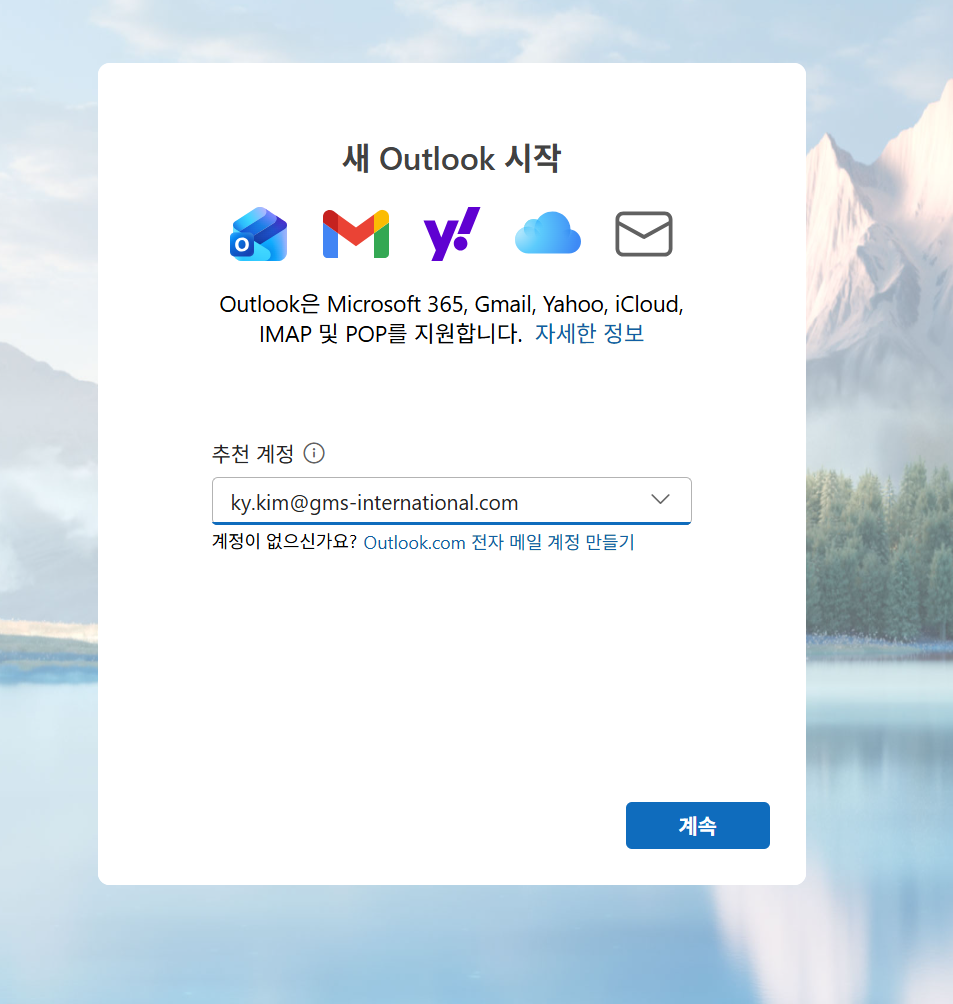This screenshot has width=953, height=1004.
Task: Click the 추천 계정 label
Action: pyautogui.click(x=253, y=454)
